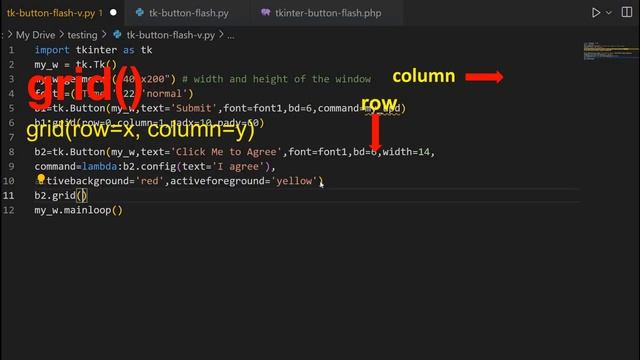
Task: Select testing folder in breadcrumb
Action: click(82, 35)
